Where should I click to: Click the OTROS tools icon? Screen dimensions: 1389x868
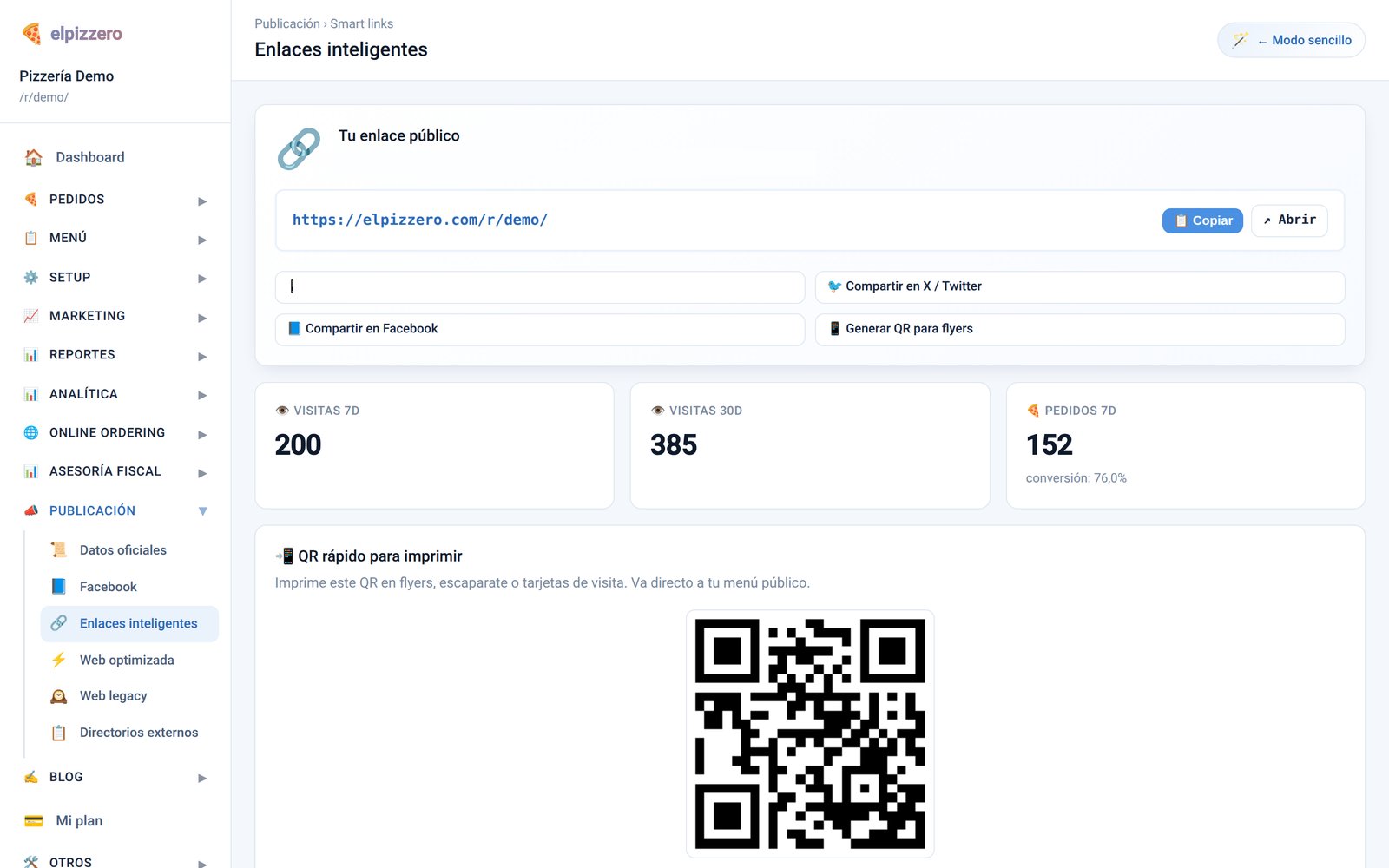31,862
